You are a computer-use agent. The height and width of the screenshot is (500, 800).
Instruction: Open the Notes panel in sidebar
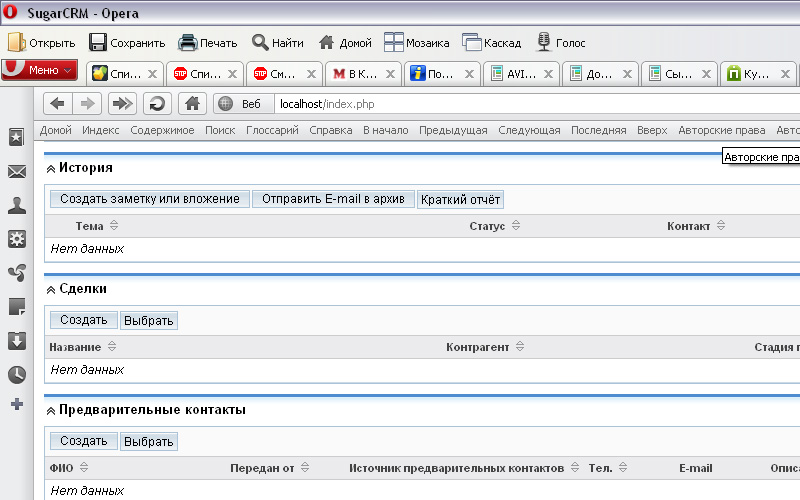pos(16,306)
